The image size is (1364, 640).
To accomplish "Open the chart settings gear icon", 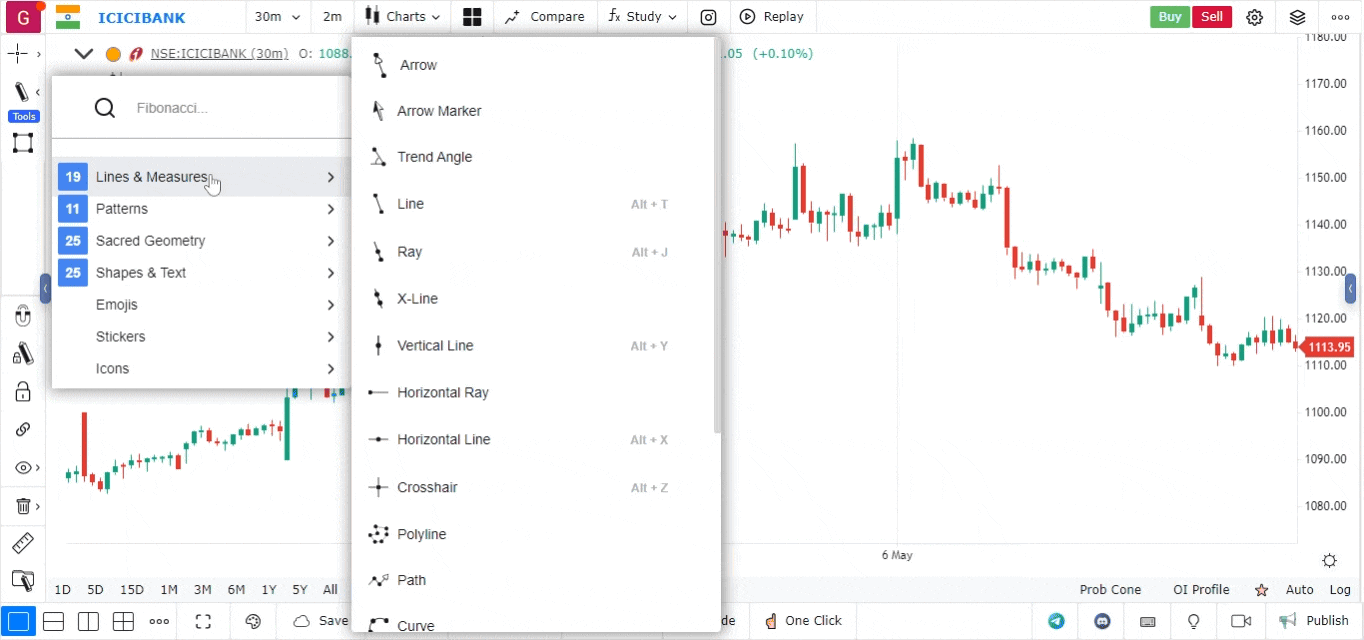I will [x=1254, y=17].
